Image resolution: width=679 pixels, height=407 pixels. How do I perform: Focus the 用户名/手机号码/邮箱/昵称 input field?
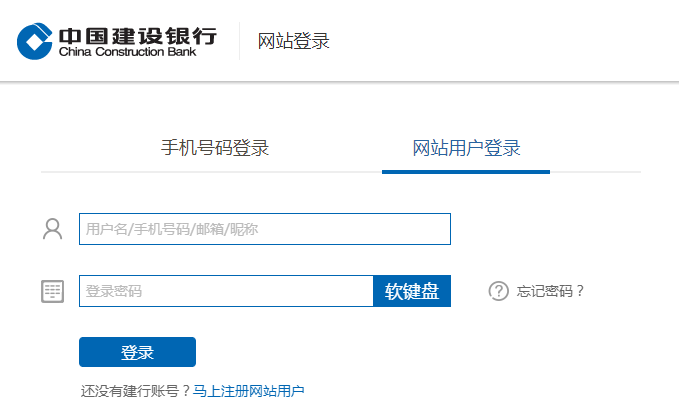pos(265,229)
